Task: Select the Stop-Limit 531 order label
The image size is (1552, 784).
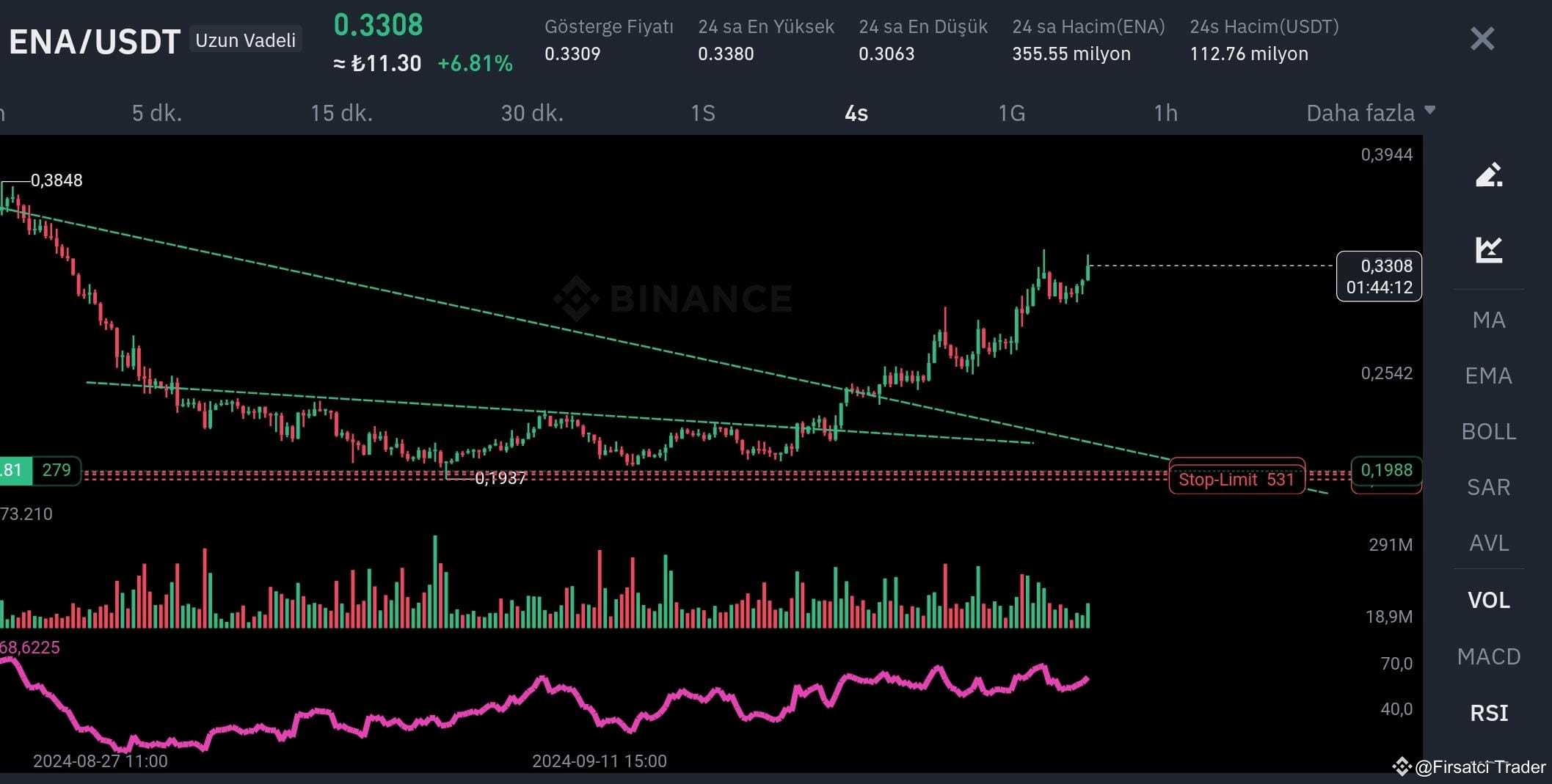Action: [x=1236, y=480]
